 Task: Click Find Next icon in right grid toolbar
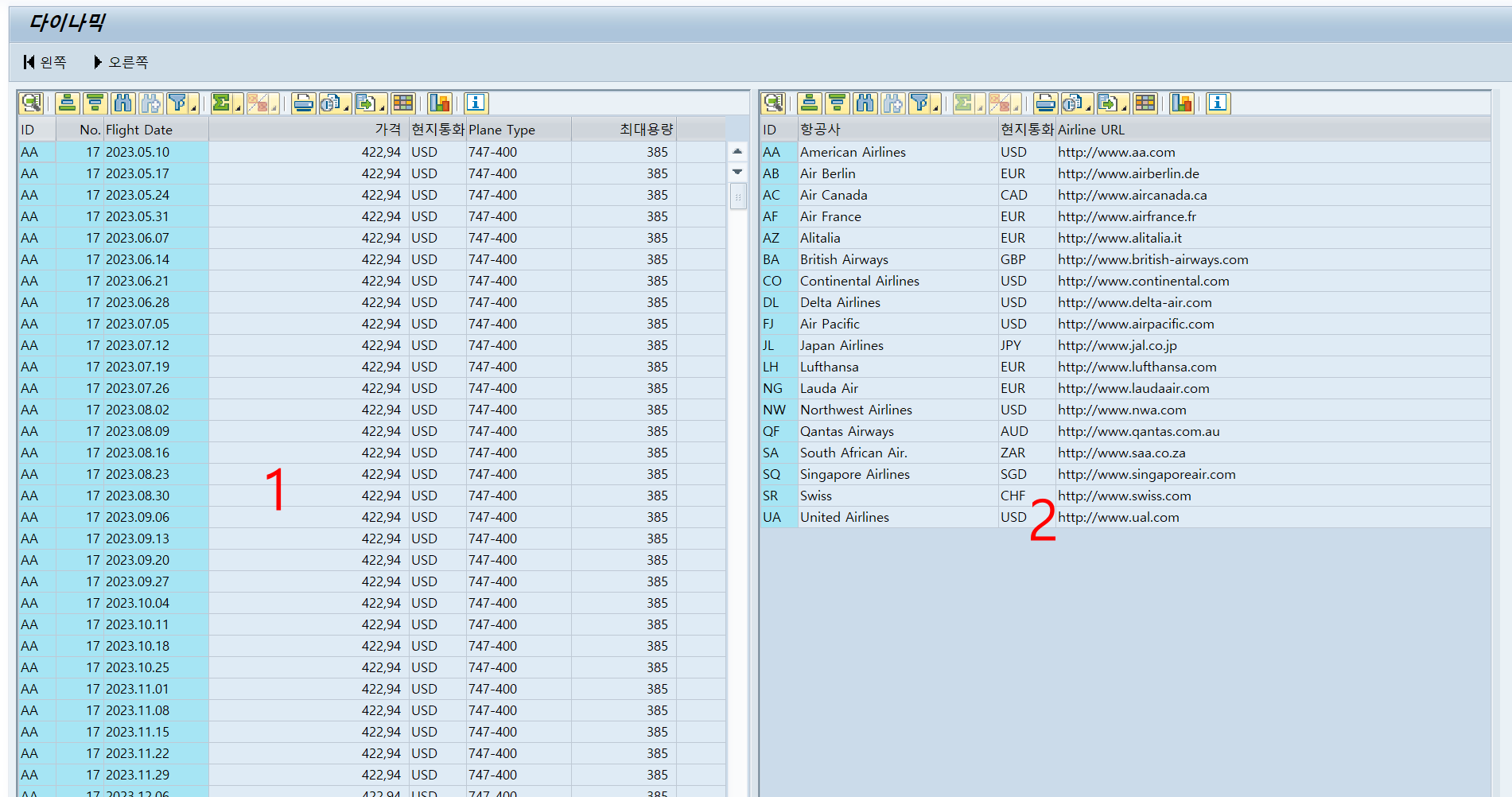(x=893, y=103)
